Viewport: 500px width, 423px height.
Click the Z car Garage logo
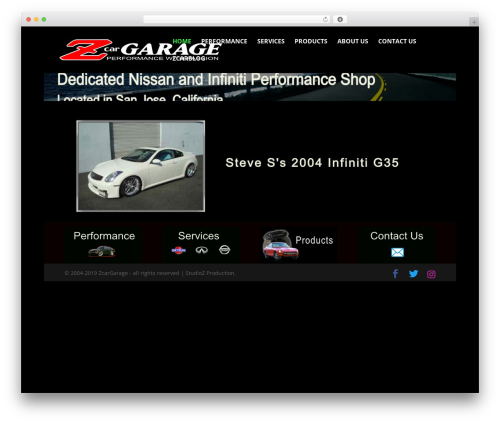(x=140, y=50)
